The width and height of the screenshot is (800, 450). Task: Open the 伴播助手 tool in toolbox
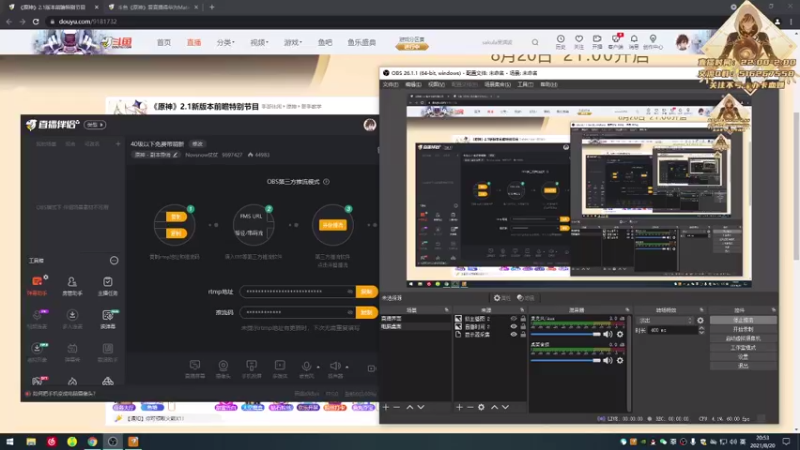tap(37, 285)
